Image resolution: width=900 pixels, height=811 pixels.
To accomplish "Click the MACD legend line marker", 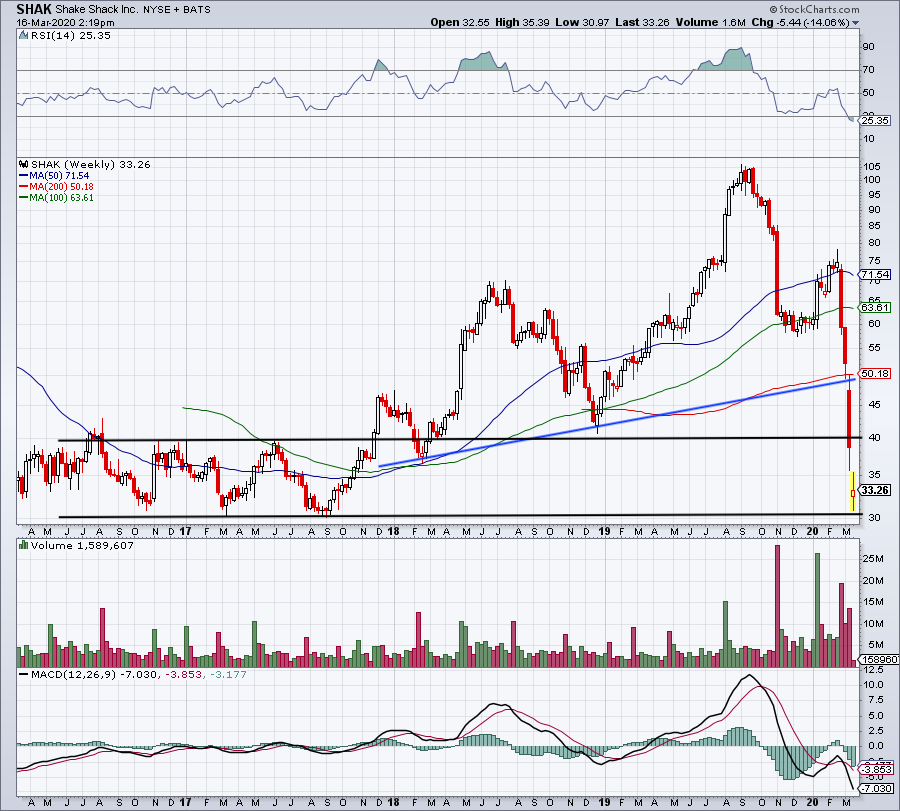I will pos(24,674).
